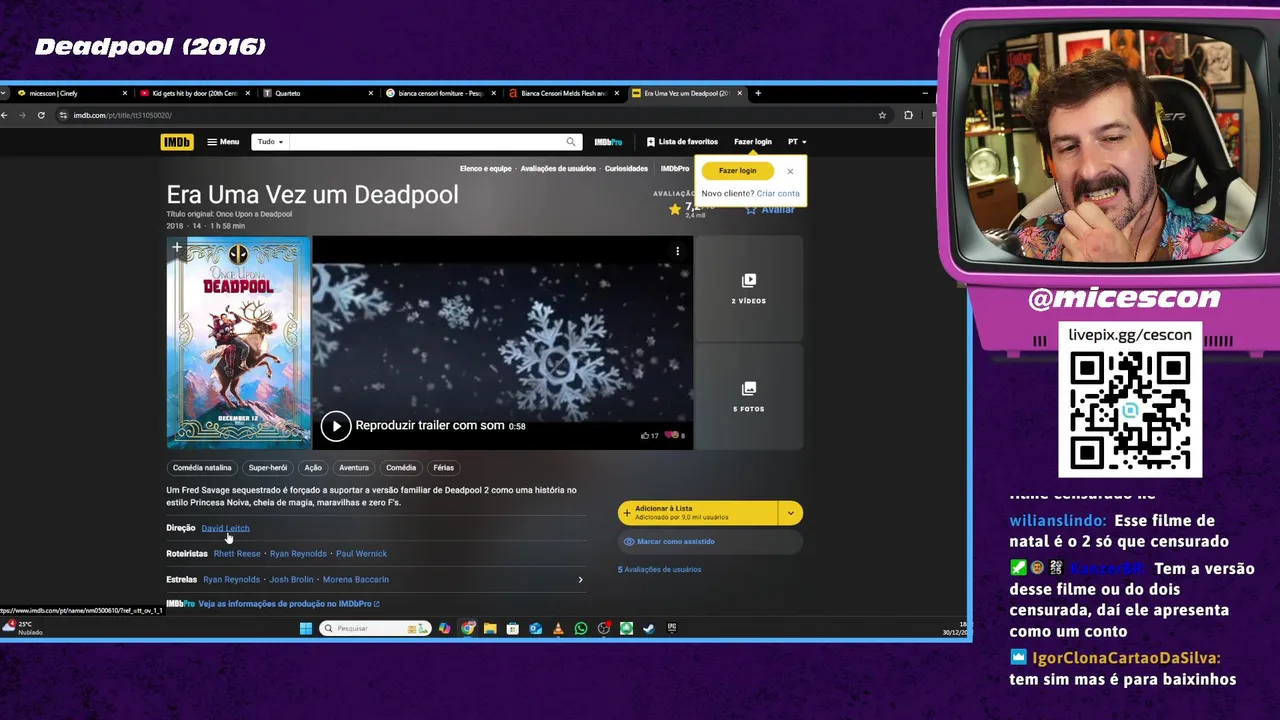Open the '2 VÍDEOS' tile
This screenshot has width=1280, height=720.
click(749, 288)
